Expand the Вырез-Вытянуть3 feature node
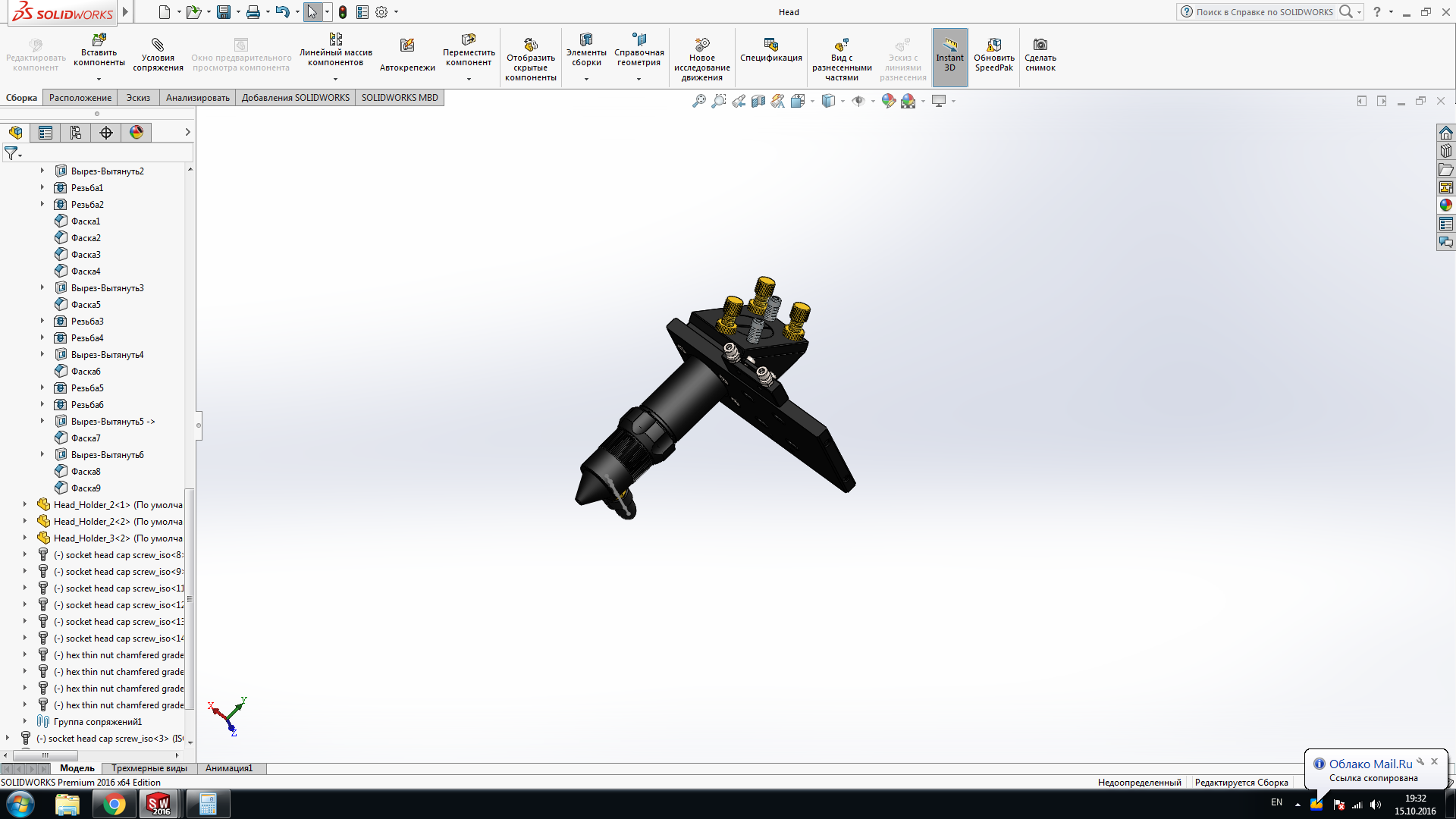1456x819 pixels. pyautogui.click(x=42, y=287)
